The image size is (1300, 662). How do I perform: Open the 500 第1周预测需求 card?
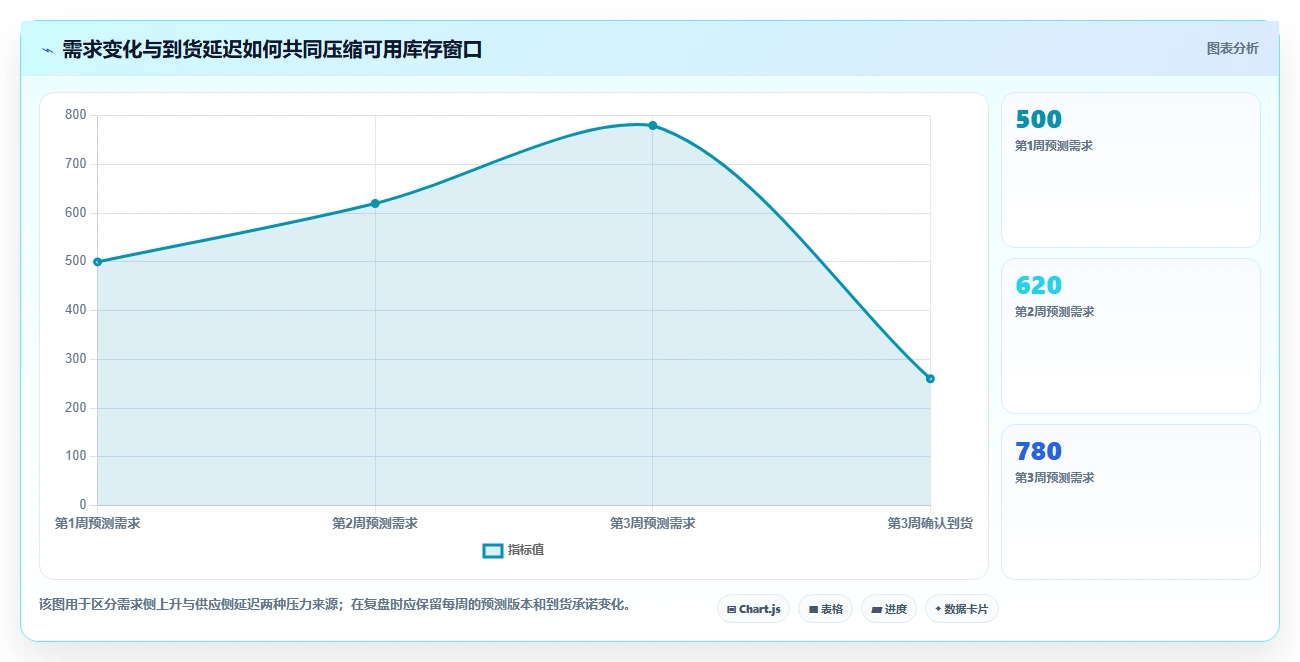pos(1131,170)
